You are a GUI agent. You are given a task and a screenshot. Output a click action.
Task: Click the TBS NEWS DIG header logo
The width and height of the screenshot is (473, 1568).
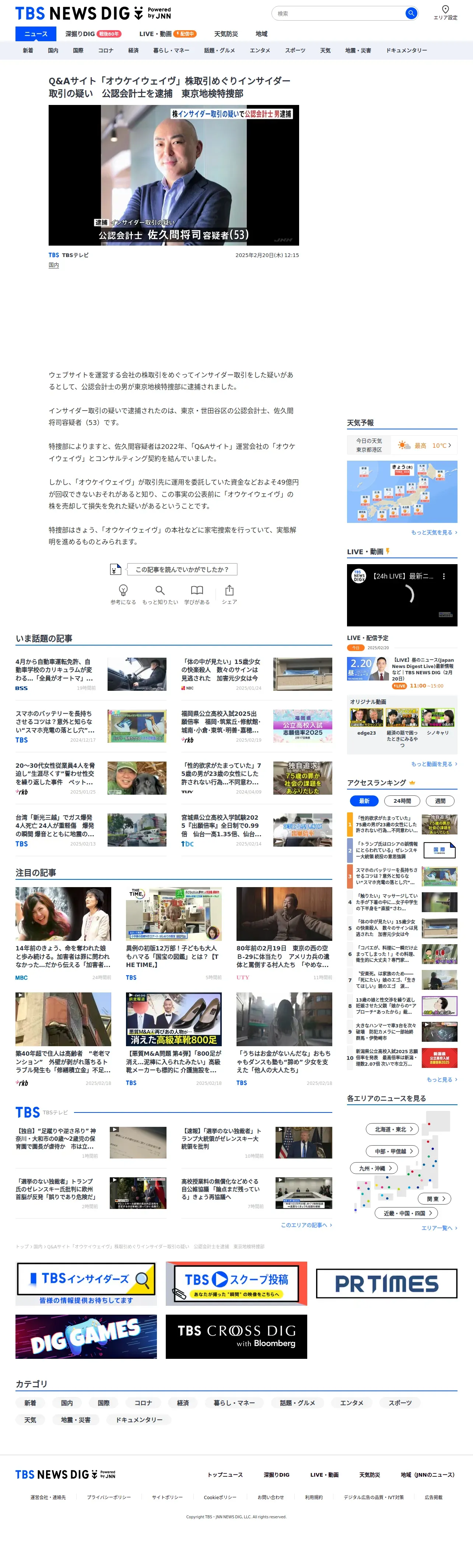(92, 13)
